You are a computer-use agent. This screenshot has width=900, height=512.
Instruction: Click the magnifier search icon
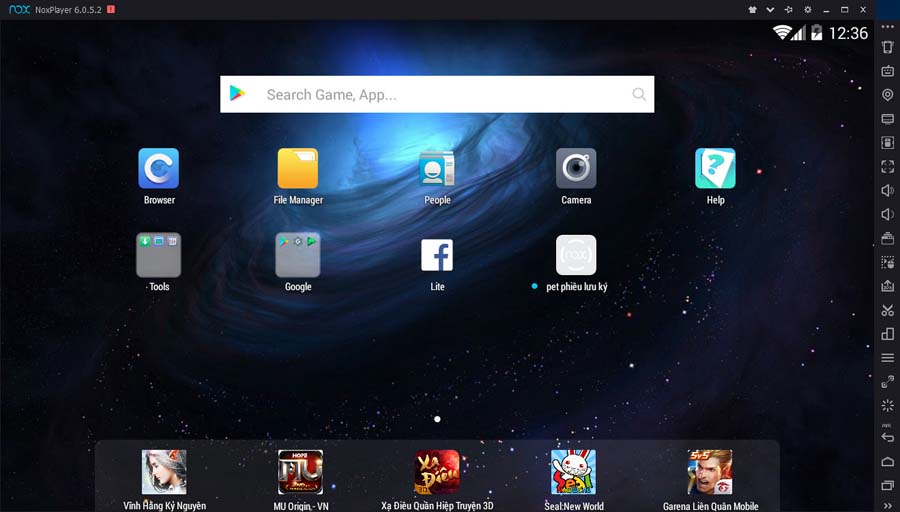(639, 94)
